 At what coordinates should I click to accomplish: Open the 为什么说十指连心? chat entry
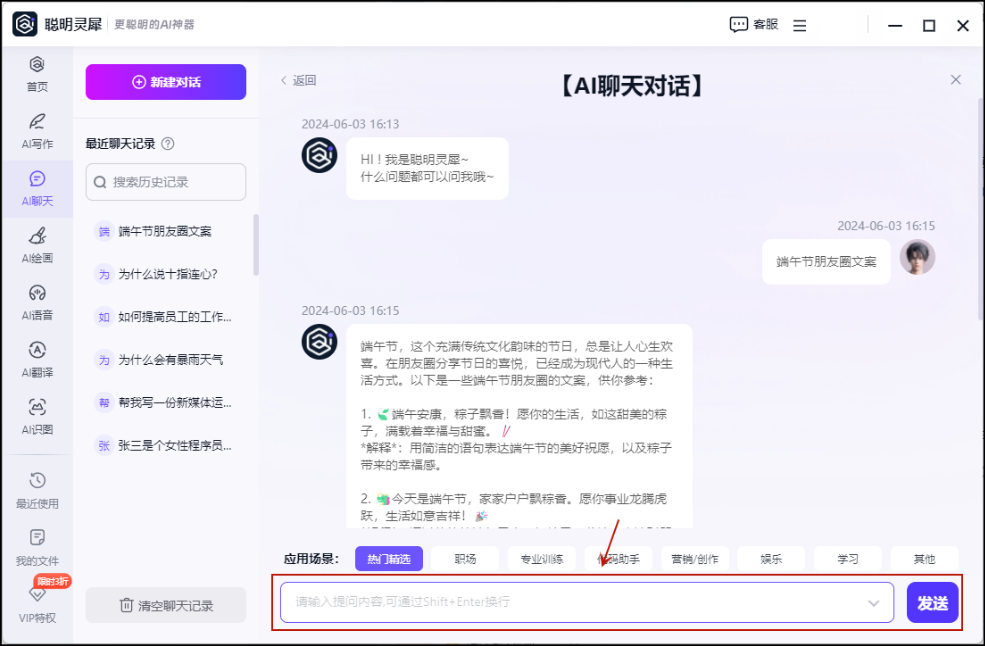pos(166,274)
